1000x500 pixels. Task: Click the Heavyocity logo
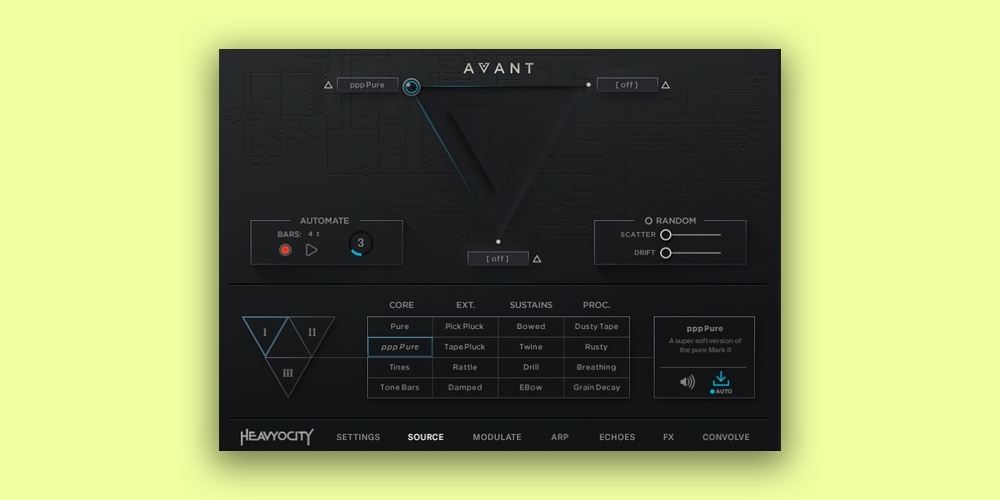coord(277,437)
